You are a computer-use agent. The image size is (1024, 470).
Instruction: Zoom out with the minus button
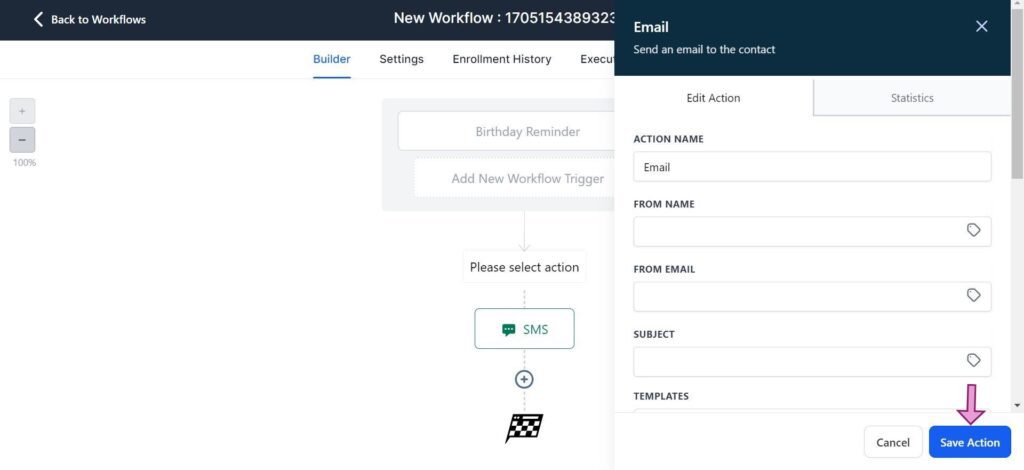[22, 140]
